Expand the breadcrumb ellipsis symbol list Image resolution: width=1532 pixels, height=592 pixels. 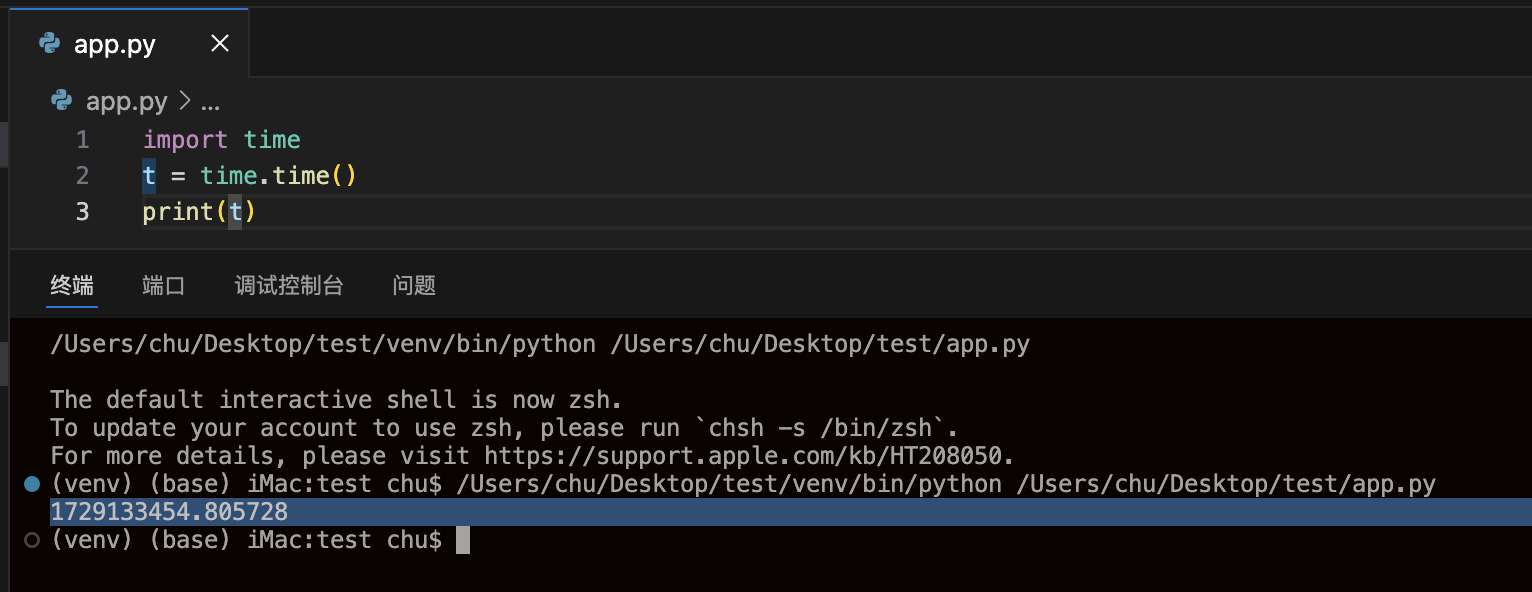click(210, 102)
